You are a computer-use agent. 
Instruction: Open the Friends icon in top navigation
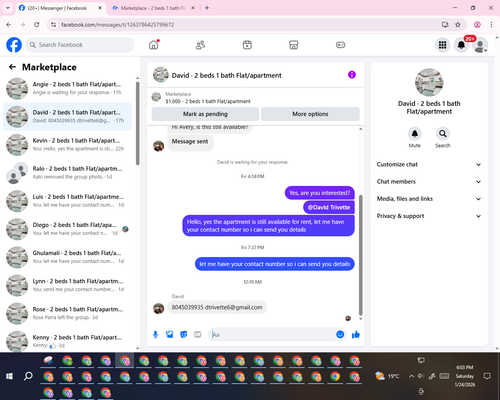[x=200, y=45]
